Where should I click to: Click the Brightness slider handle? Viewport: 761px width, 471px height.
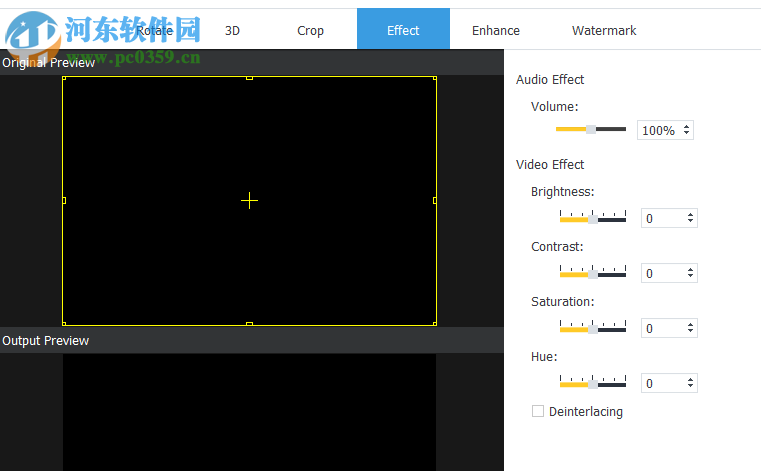tap(593, 219)
